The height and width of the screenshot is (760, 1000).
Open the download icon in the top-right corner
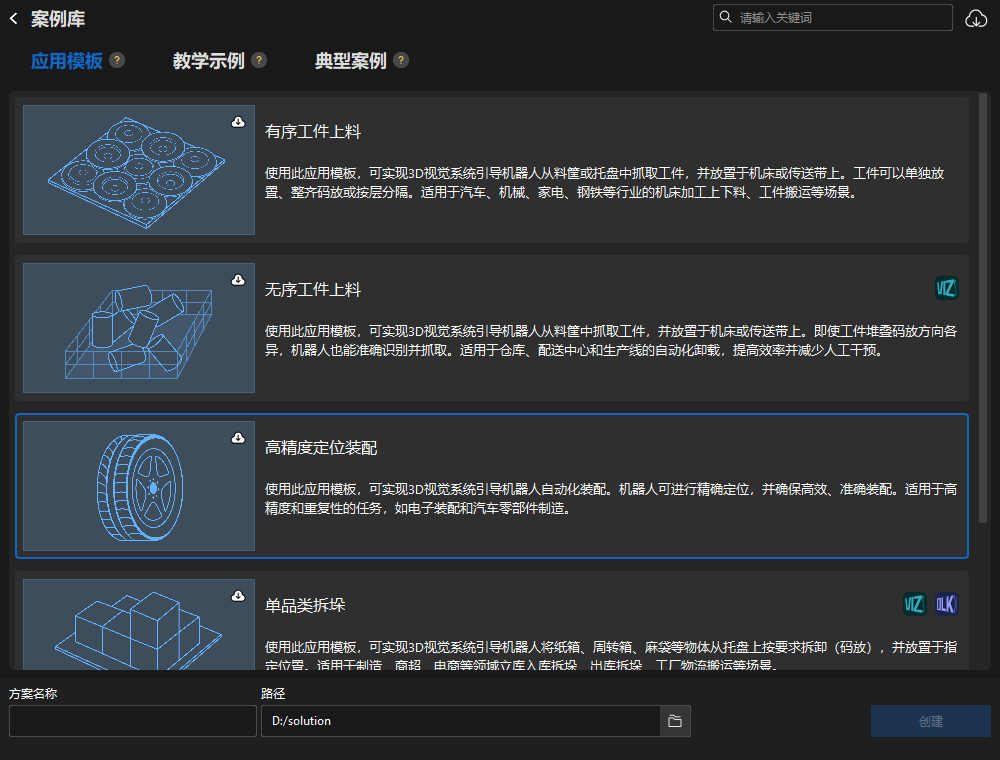[976, 18]
